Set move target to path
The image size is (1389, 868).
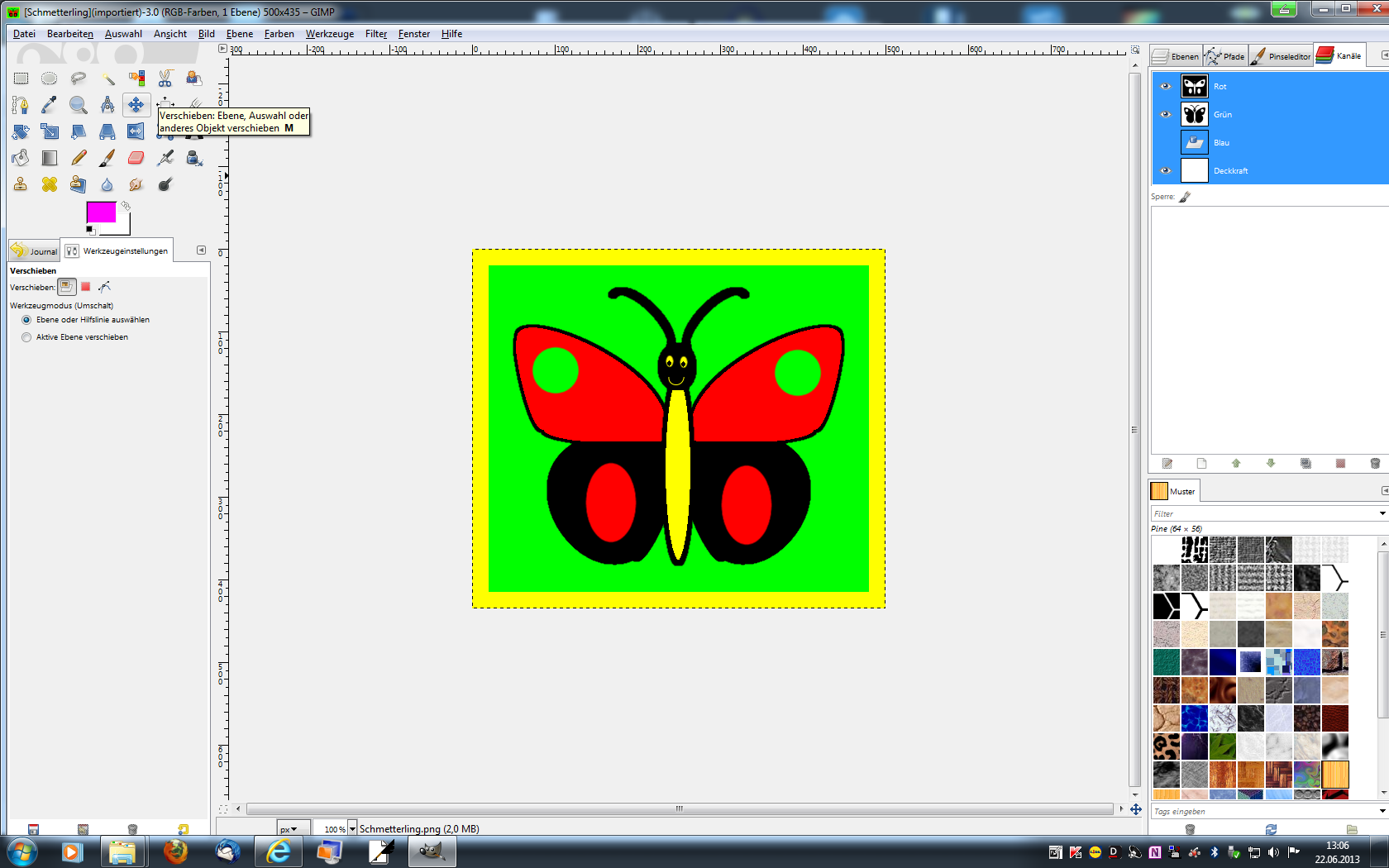coord(104,287)
